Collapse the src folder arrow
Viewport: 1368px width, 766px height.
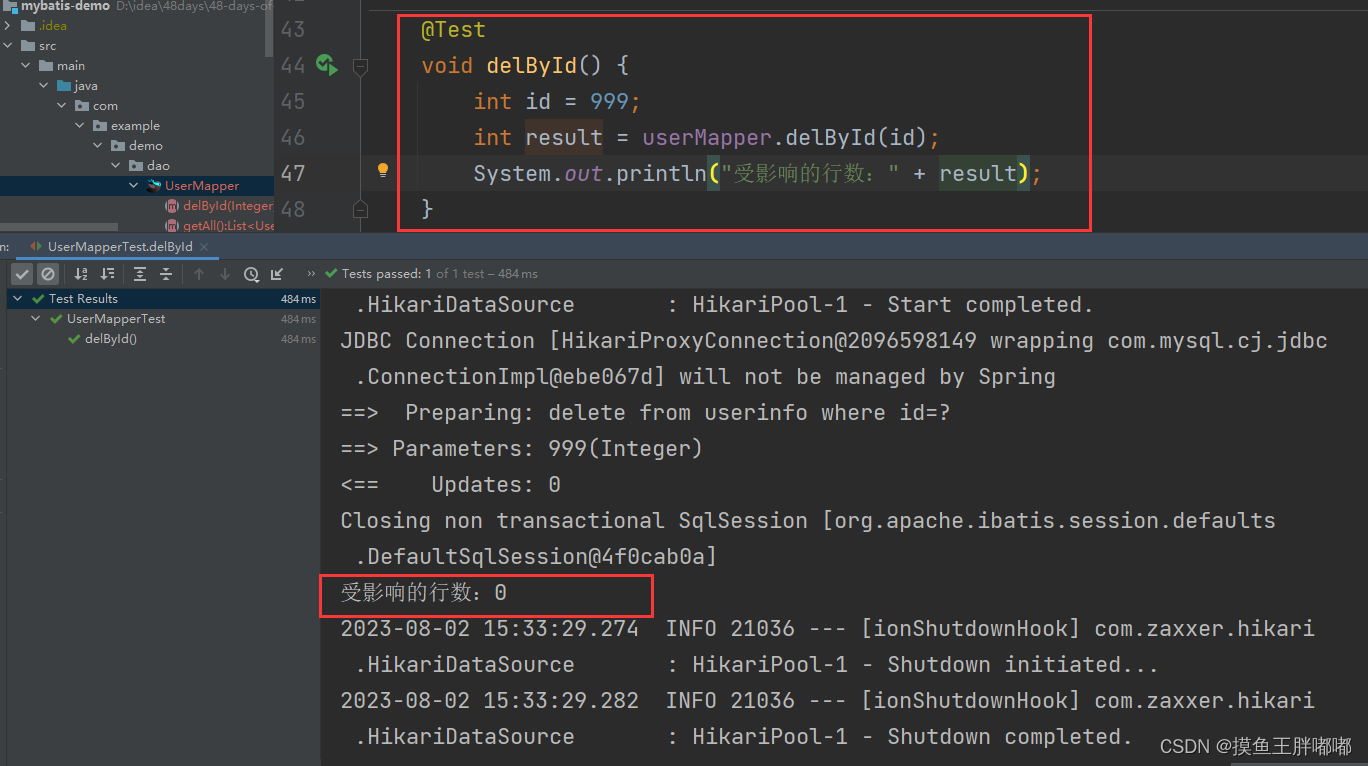(8, 46)
